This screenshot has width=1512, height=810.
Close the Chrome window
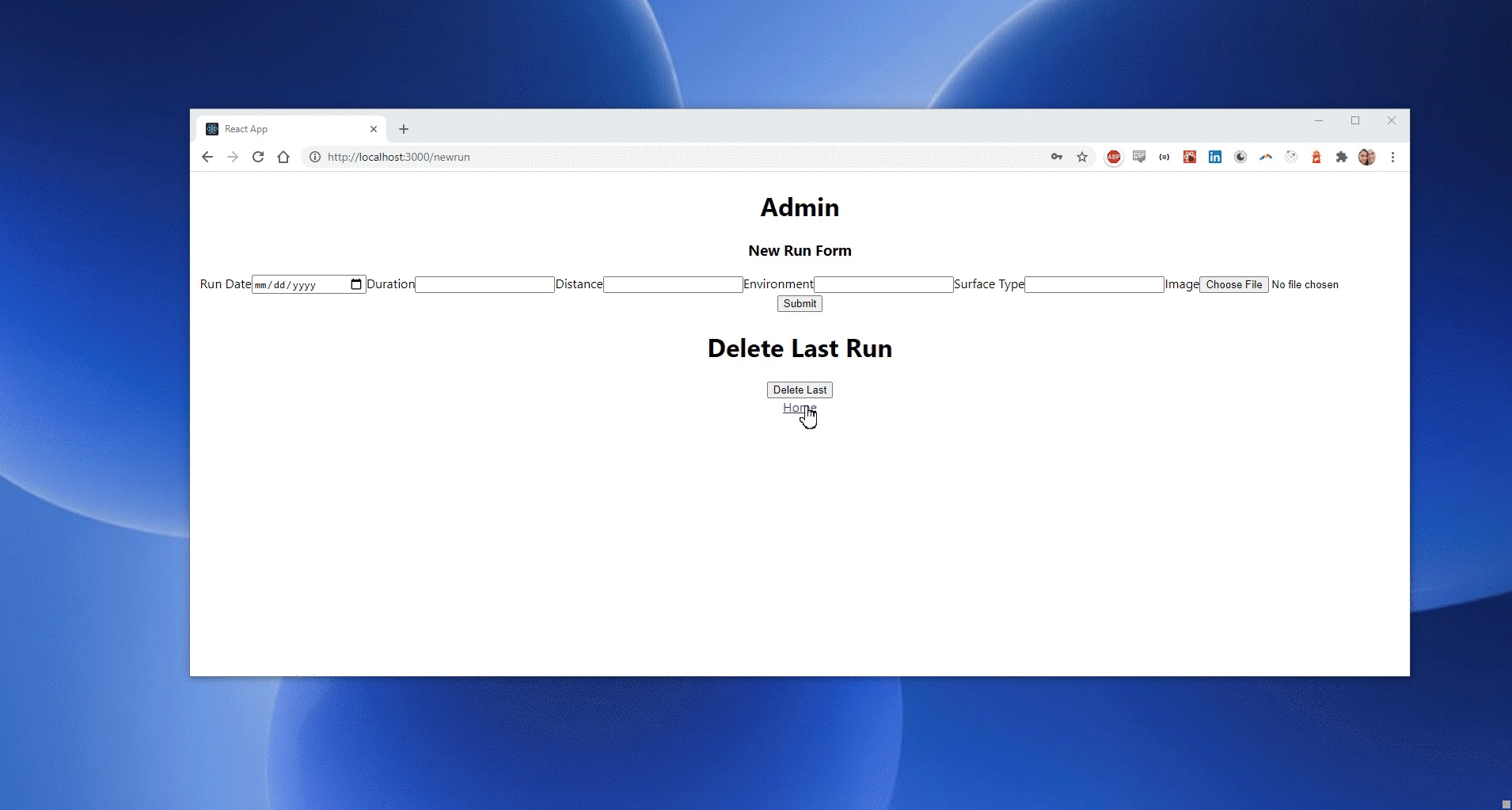1392,121
